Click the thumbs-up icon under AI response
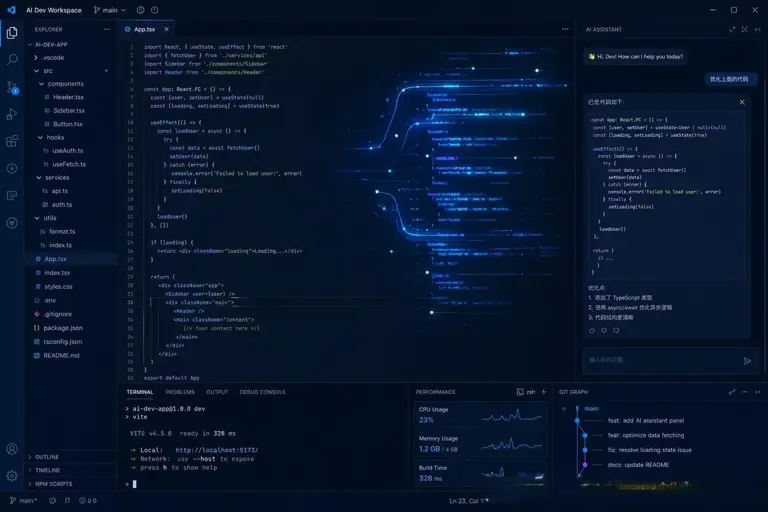Screen dimensions: 768x512 pyautogui.click(x=592, y=331)
